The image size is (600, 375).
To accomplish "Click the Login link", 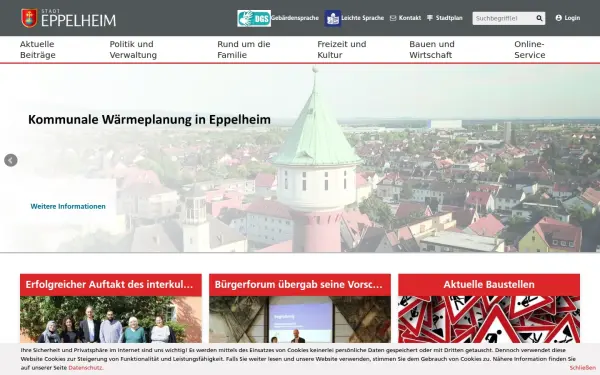I will click(x=572, y=18).
